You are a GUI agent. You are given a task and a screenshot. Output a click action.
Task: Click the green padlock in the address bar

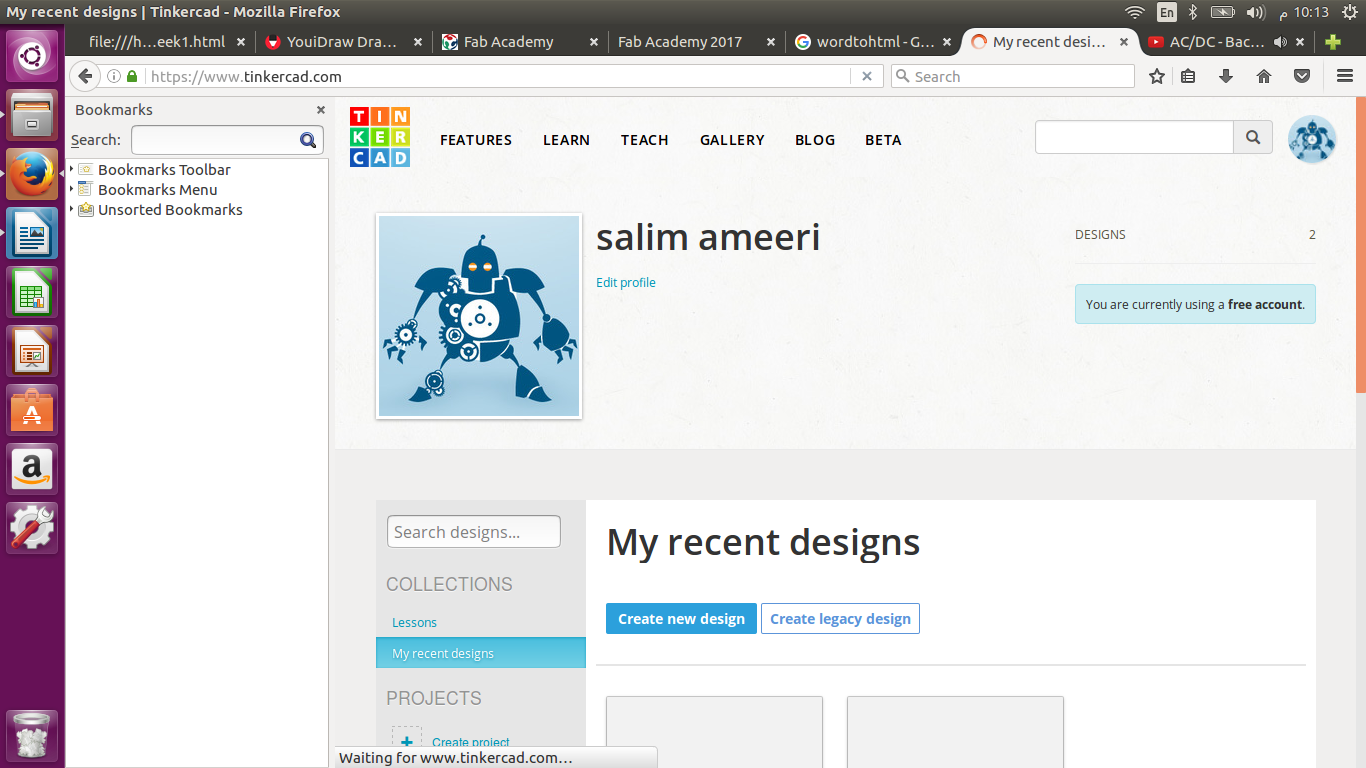point(132,76)
